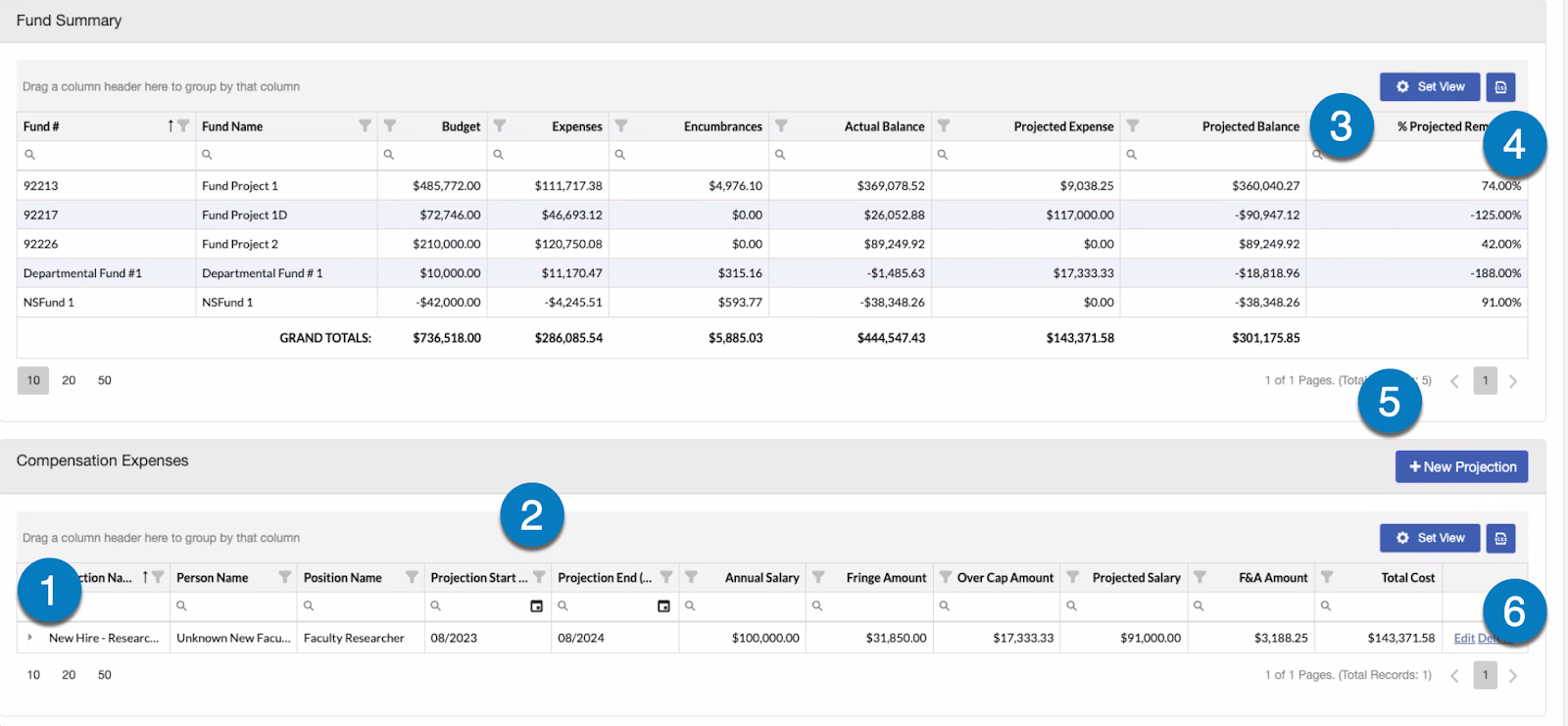Click the Total Cost filter funnel icon

(x=1327, y=578)
